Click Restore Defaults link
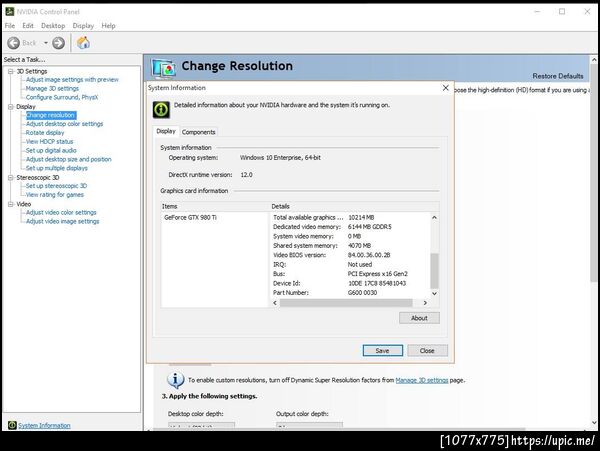The height and width of the screenshot is (451, 600). tap(558, 76)
